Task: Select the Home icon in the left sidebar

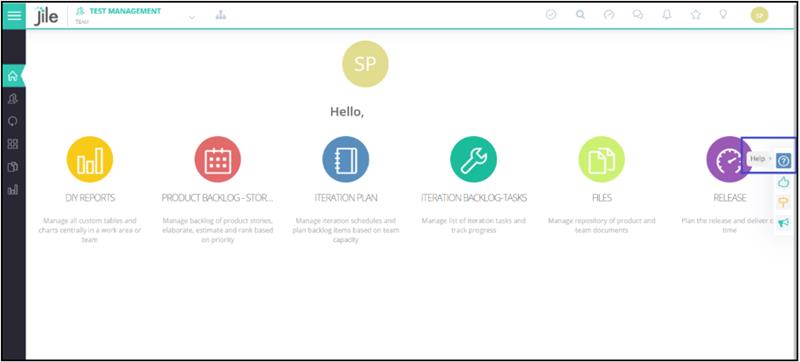Action: click(13, 76)
